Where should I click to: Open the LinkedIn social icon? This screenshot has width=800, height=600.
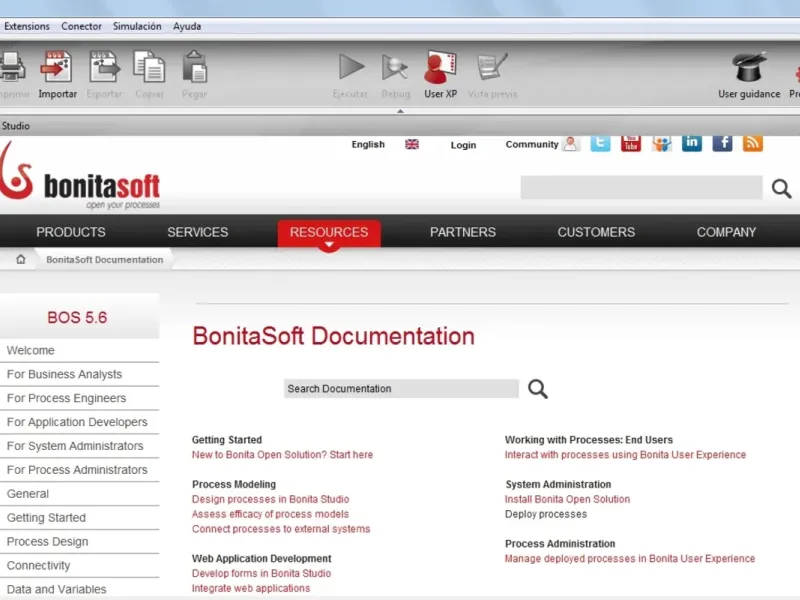tap(692, 143)
